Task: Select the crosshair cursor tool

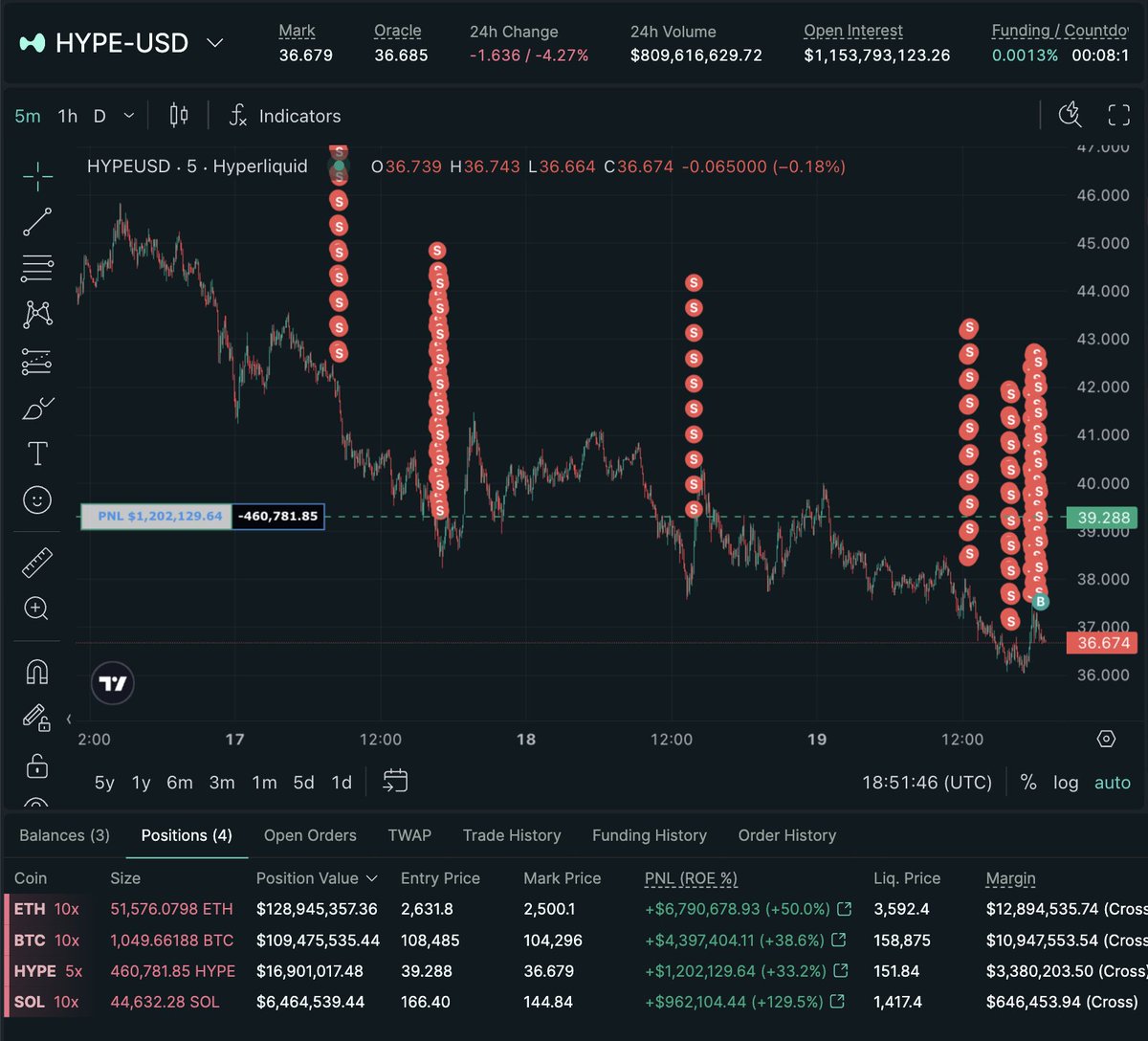Action: (x=37, y=176)
